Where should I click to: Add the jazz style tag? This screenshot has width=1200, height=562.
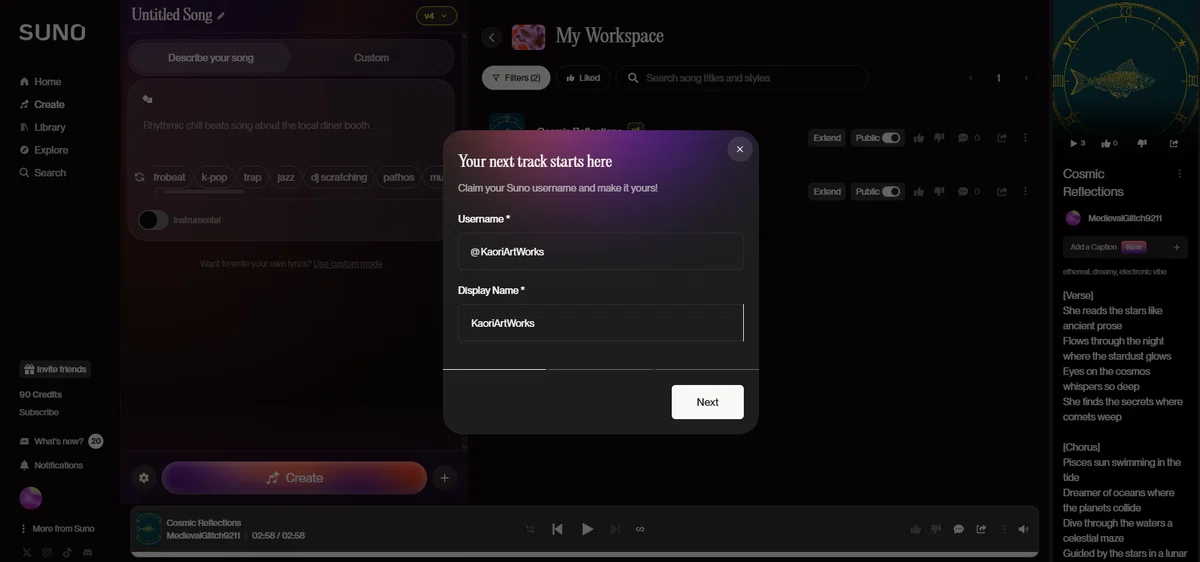(286, 177)
